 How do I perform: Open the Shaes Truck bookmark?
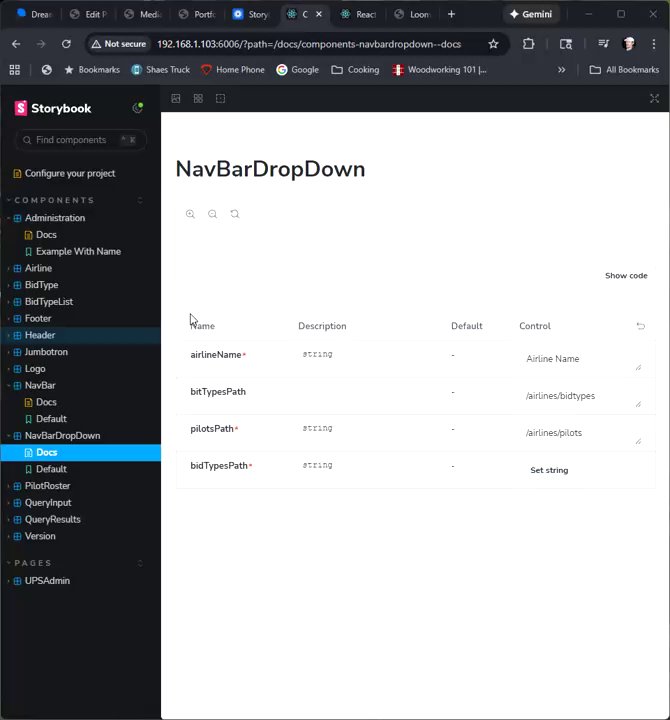point(161,70)
